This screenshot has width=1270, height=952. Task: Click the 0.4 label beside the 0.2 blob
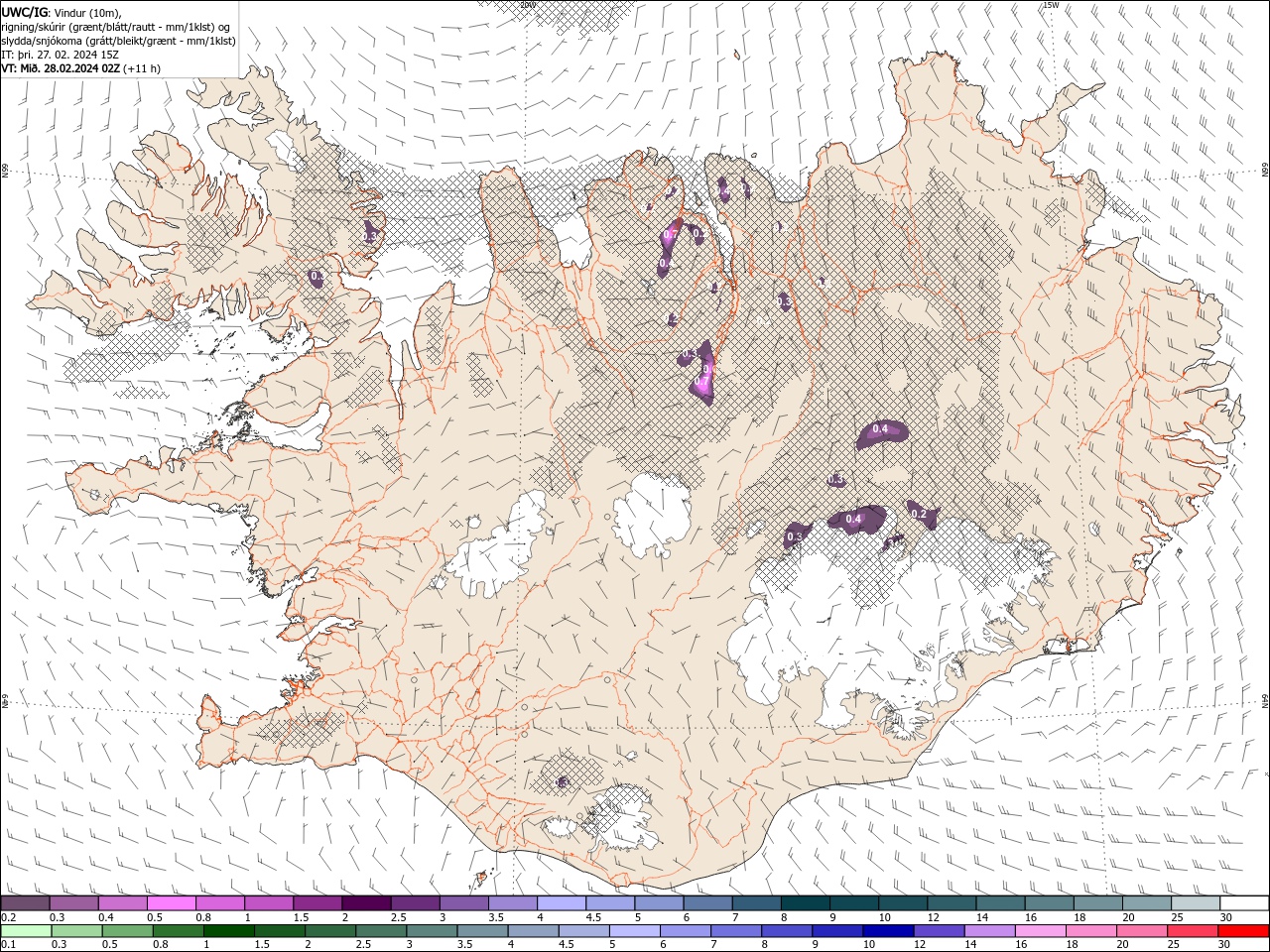[x=853, y=519]
